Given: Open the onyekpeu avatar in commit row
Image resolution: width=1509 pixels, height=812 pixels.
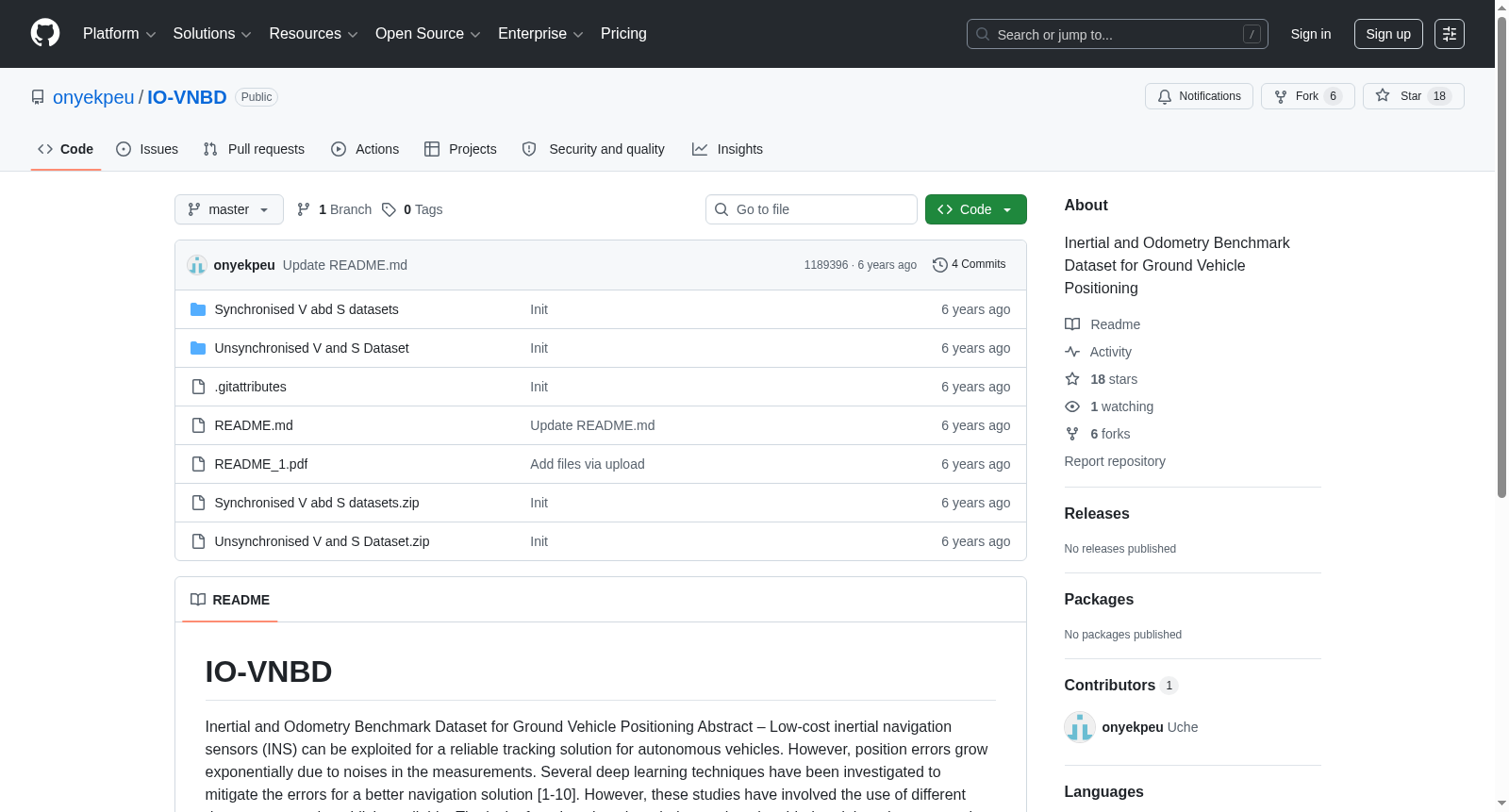Looking at the screenshot, I should pyautogui.click(x=197, y=265).
